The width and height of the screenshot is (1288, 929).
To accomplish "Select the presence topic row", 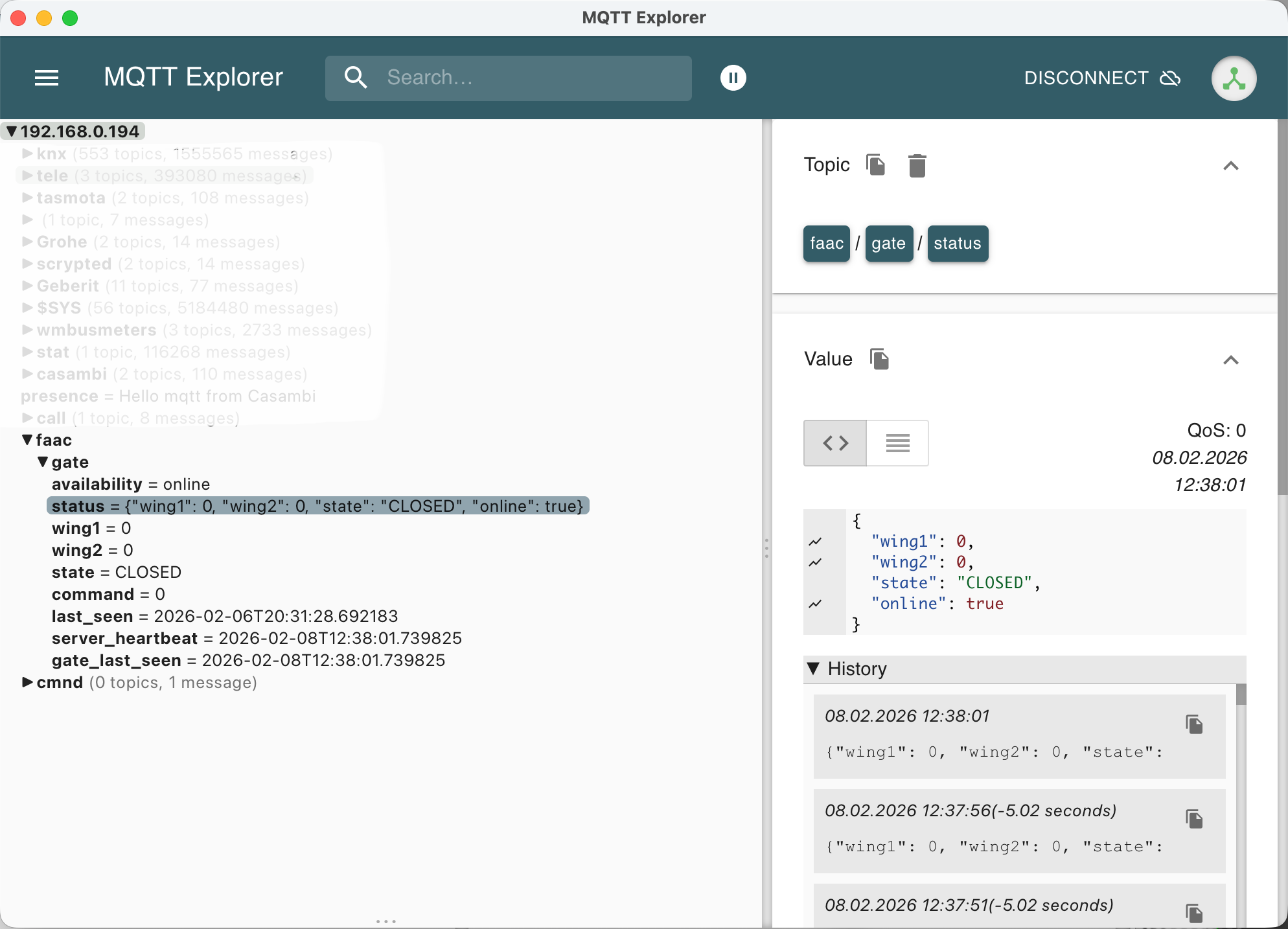I will pyautogui.click(x=168, y=396).
